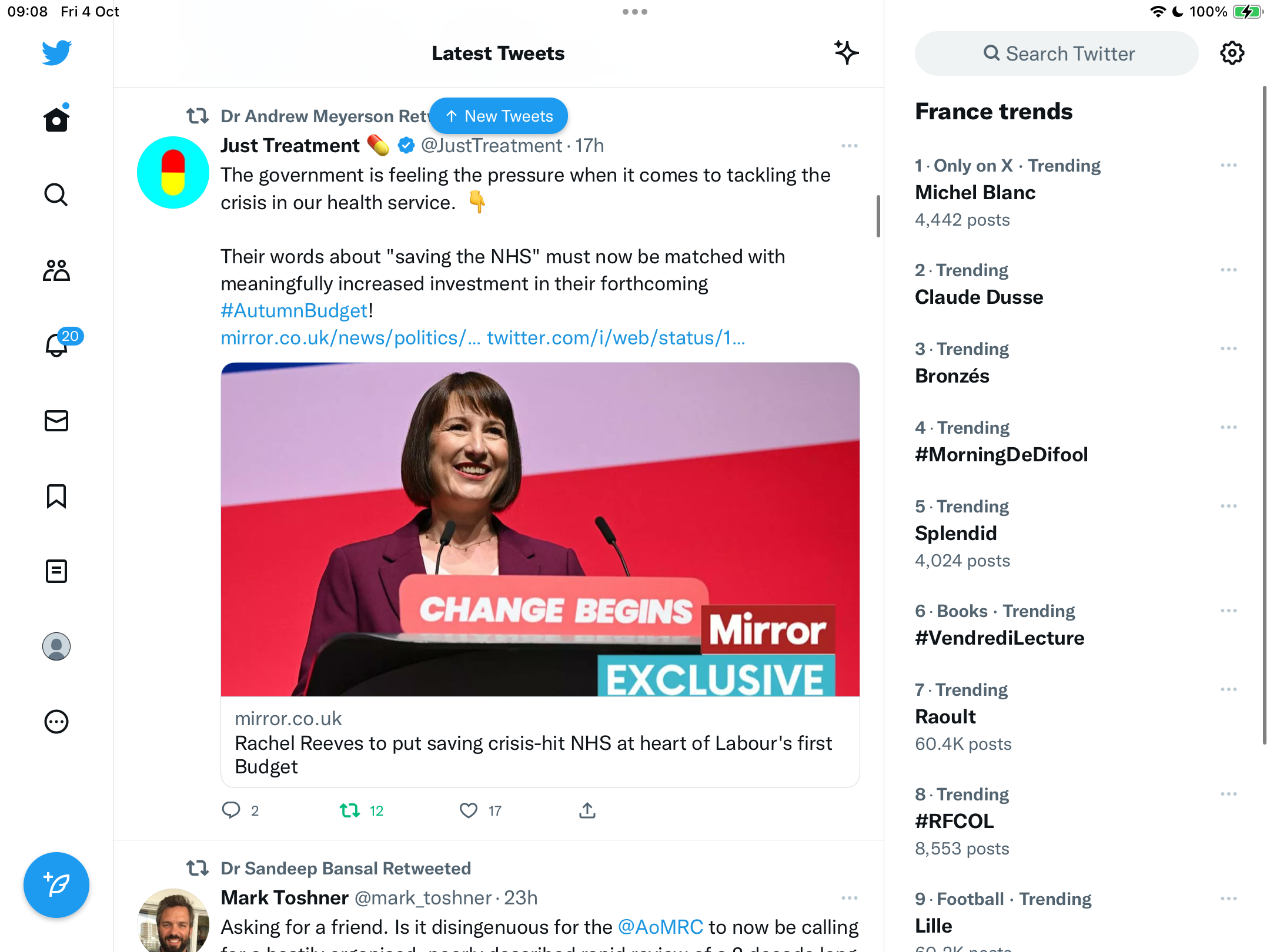Open more options on Mark Toshner tweet
The image size is (1270, 952).
pos(850,898)
